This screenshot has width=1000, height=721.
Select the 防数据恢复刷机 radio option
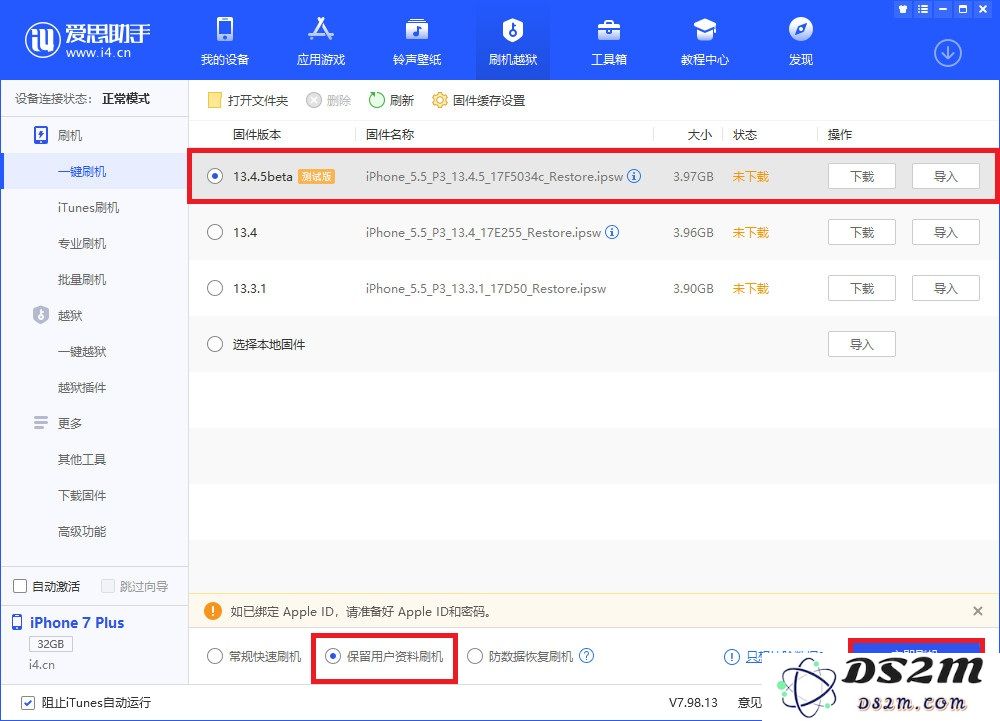coord(474,656)
